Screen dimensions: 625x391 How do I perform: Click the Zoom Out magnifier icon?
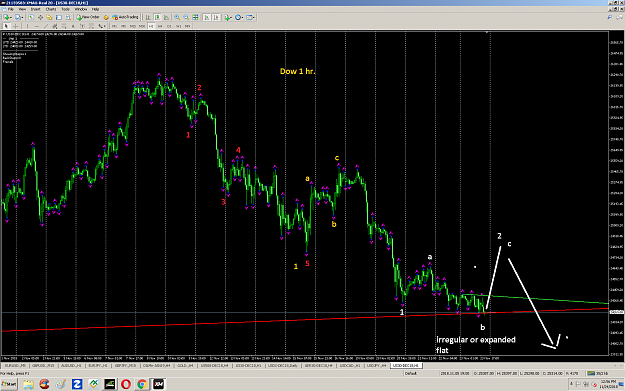tap(186, 17)
